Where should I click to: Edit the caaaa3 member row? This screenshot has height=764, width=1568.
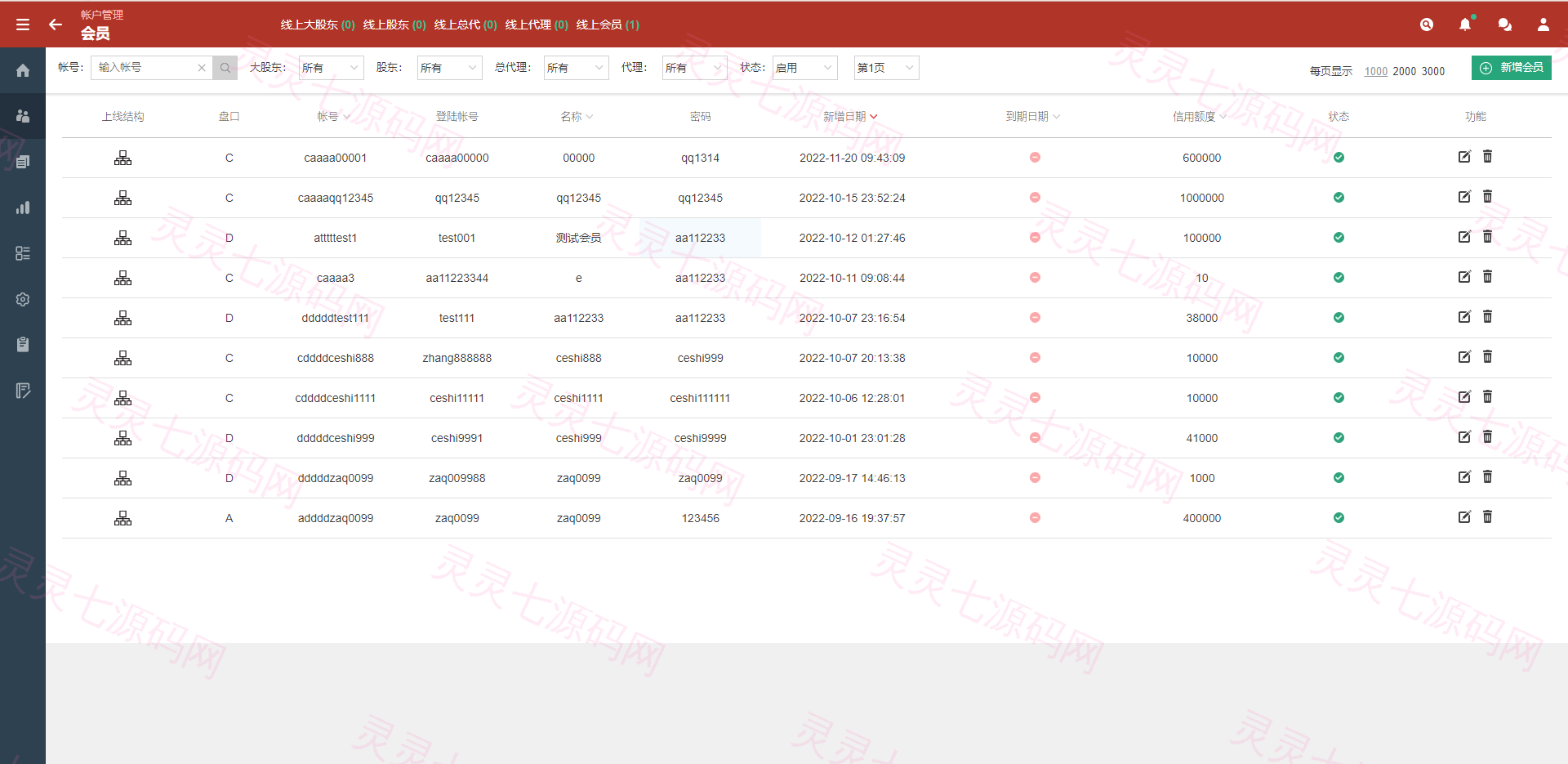coord(1464,276)
